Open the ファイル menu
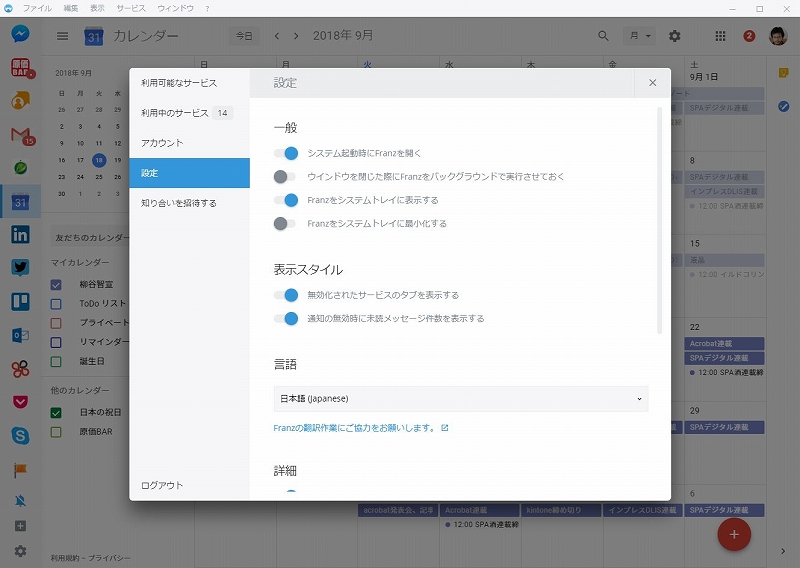This screenshot has width=800, height=568. tap(37, 8)
